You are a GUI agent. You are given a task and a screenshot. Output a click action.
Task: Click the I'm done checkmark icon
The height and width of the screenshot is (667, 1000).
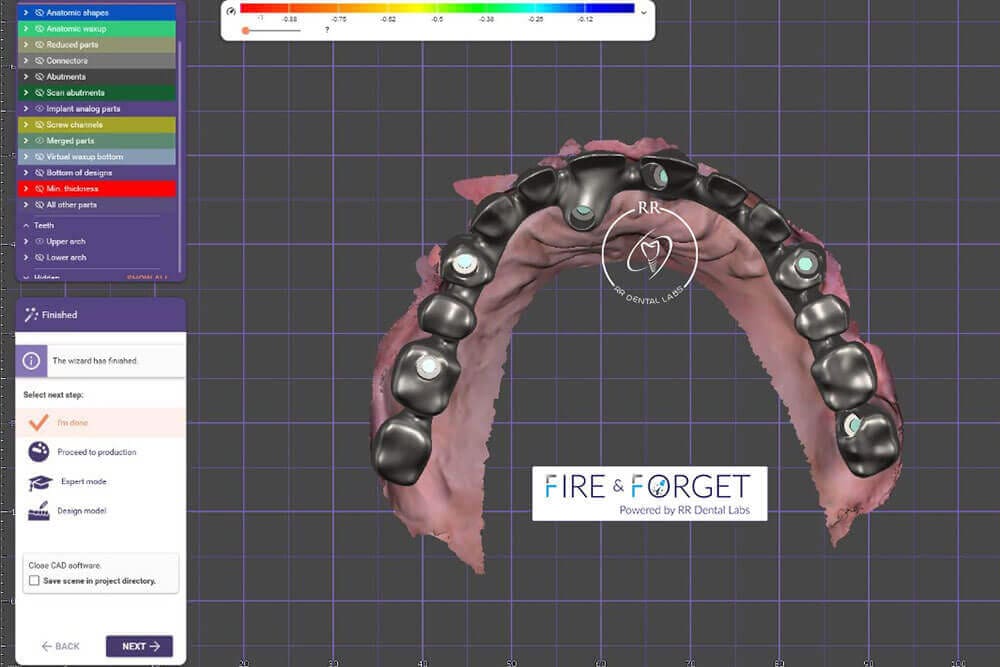[x=39, y=422]
